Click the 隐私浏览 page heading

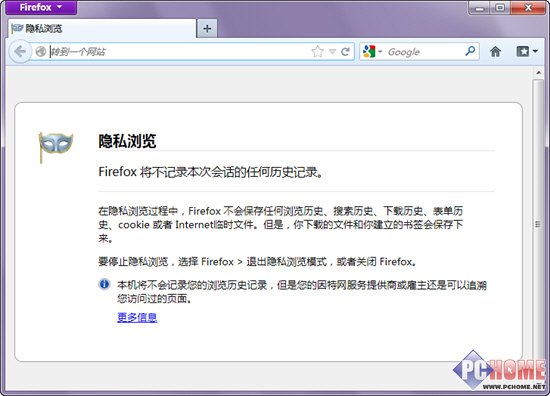tap(127, 141)
